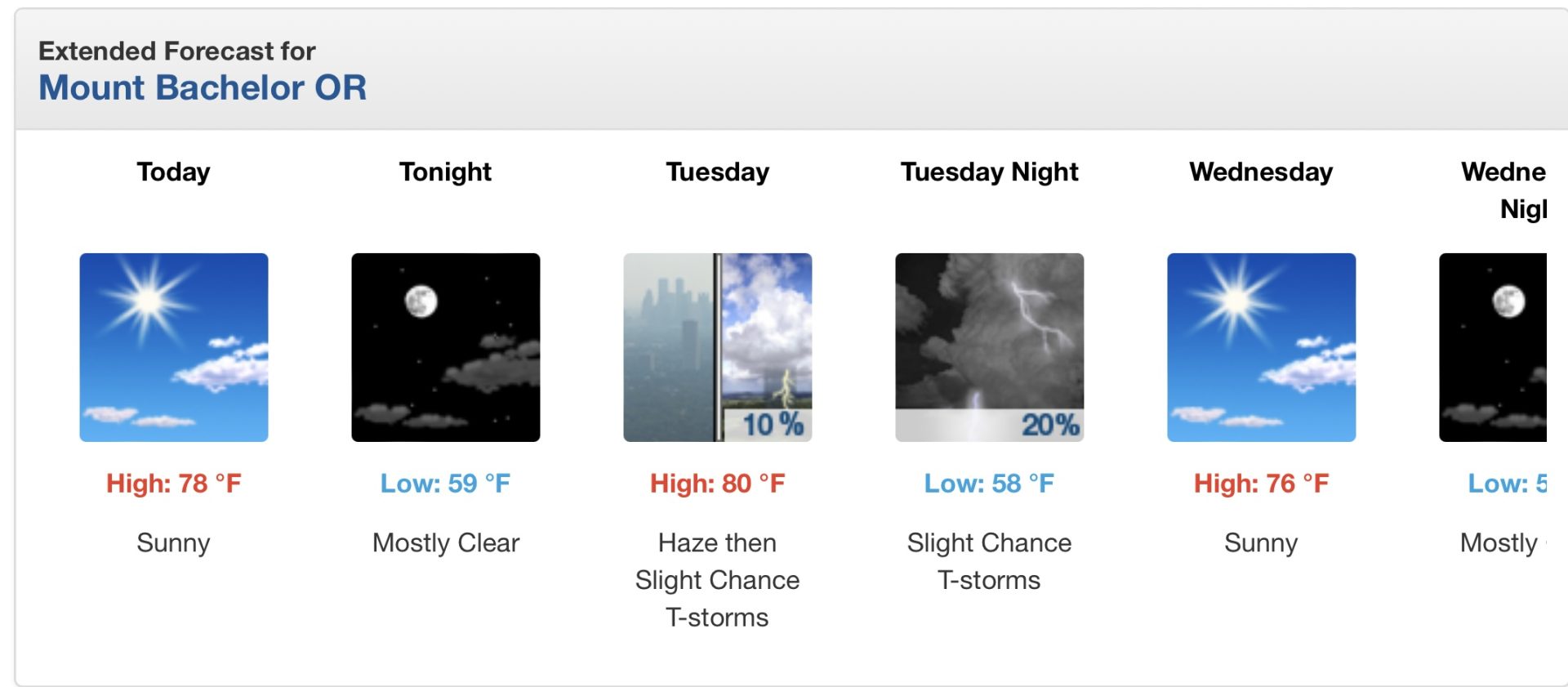Click the 20% precipitation badge on Tuesday Night

[1051, 425]
